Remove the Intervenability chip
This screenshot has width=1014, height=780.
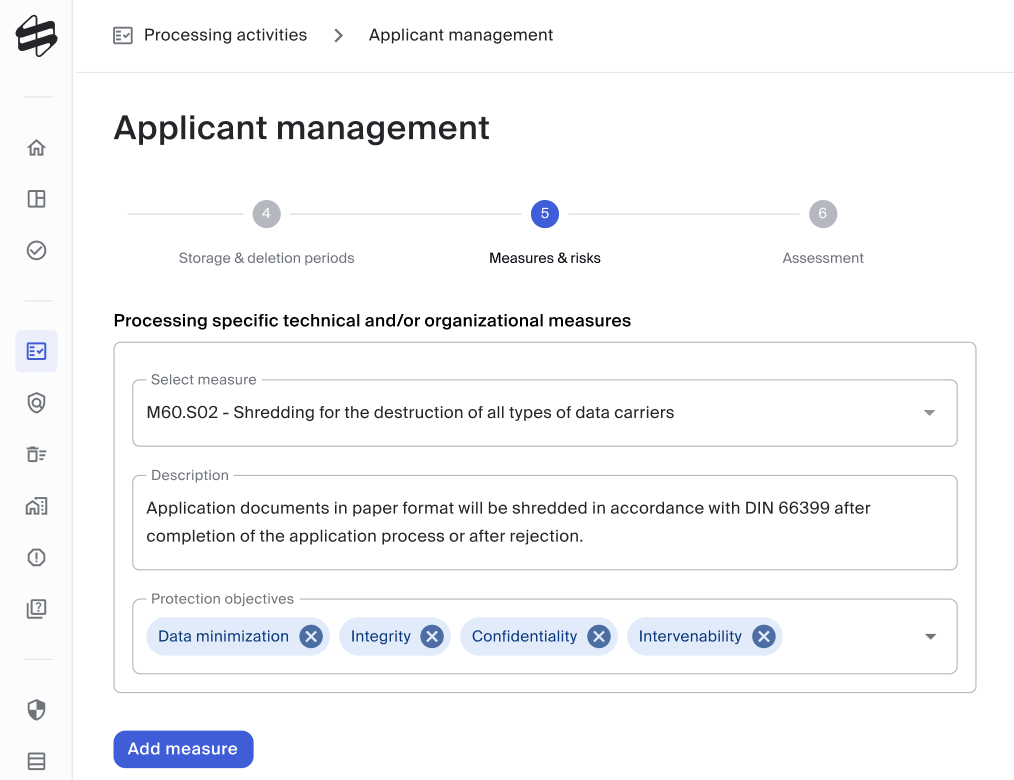764,636
